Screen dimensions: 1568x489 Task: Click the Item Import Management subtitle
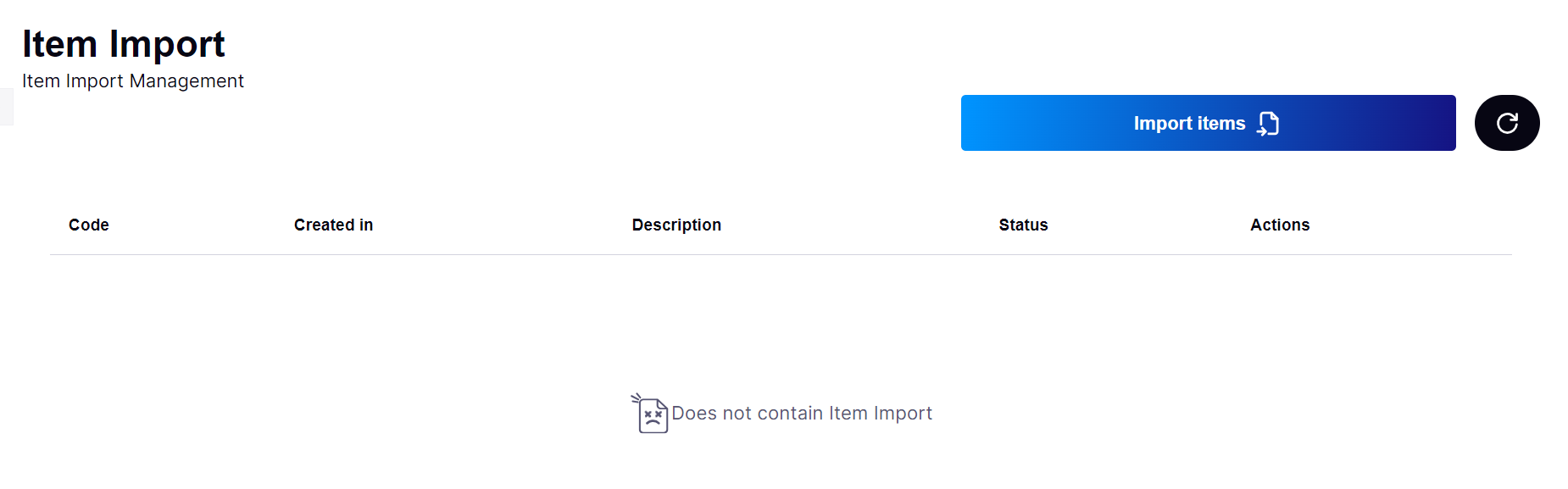click(x=133, y=81)
